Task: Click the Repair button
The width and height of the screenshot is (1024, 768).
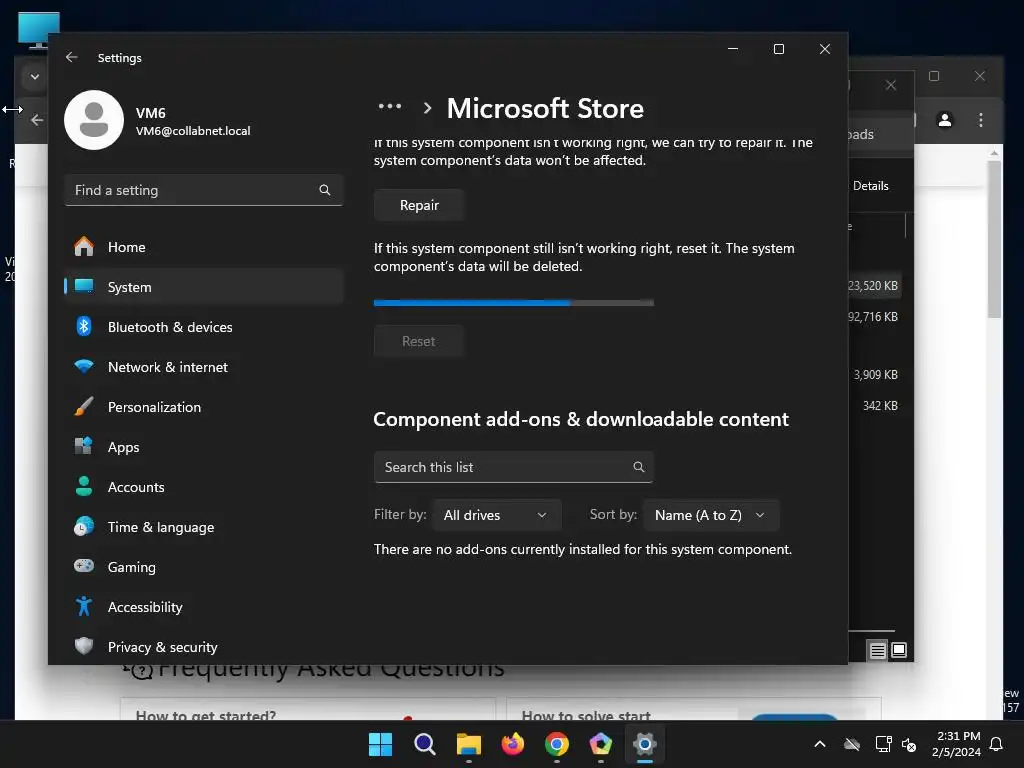Action: pyautogui.click(x=419, y=205)
